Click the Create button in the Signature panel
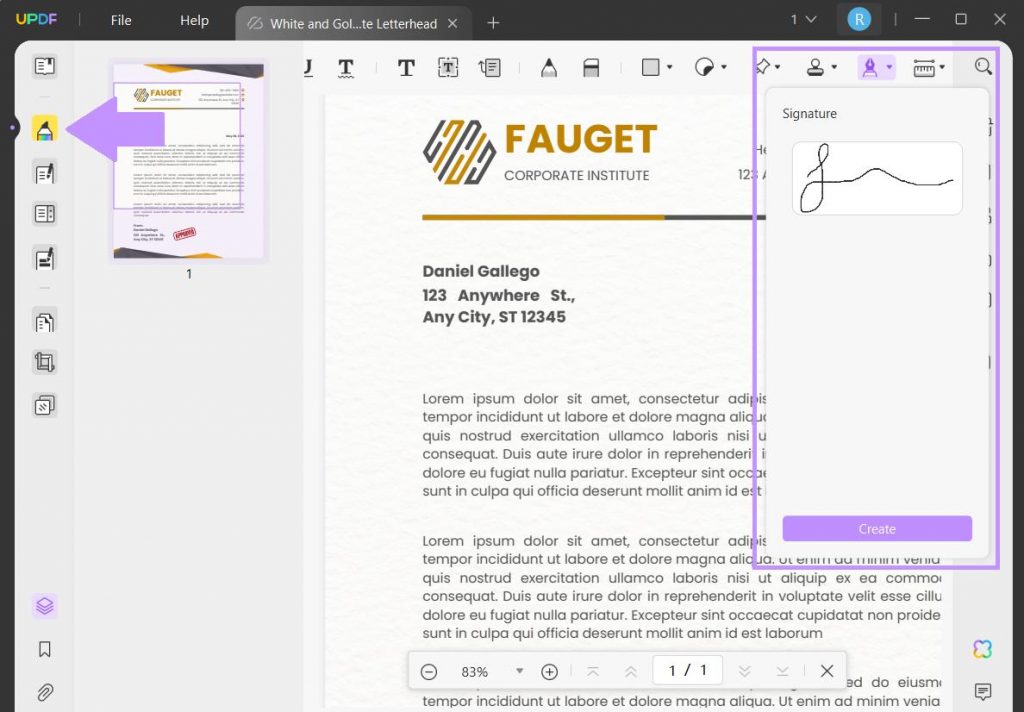 pos(876,528)
